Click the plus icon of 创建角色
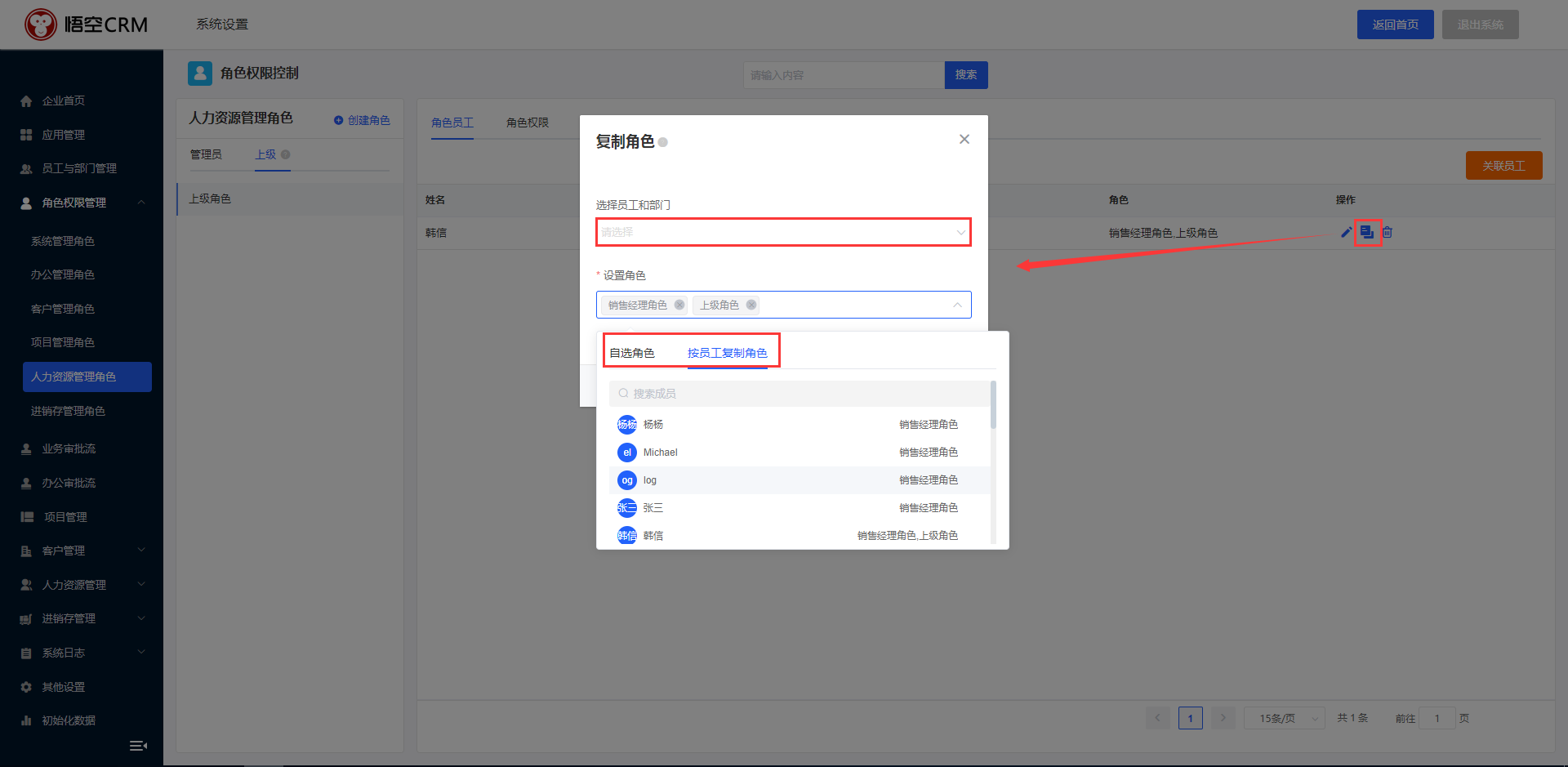This screenshot has height=767, width=1568. tap(338, 120)
